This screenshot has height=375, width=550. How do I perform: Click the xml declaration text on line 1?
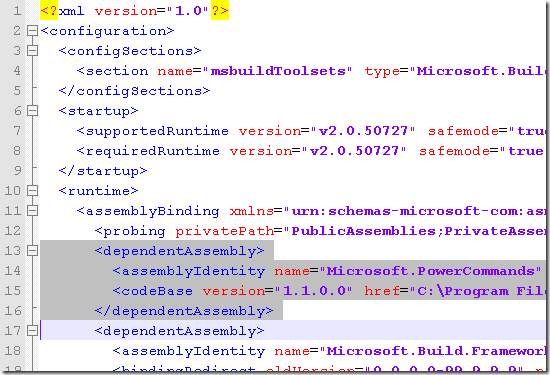134,11
